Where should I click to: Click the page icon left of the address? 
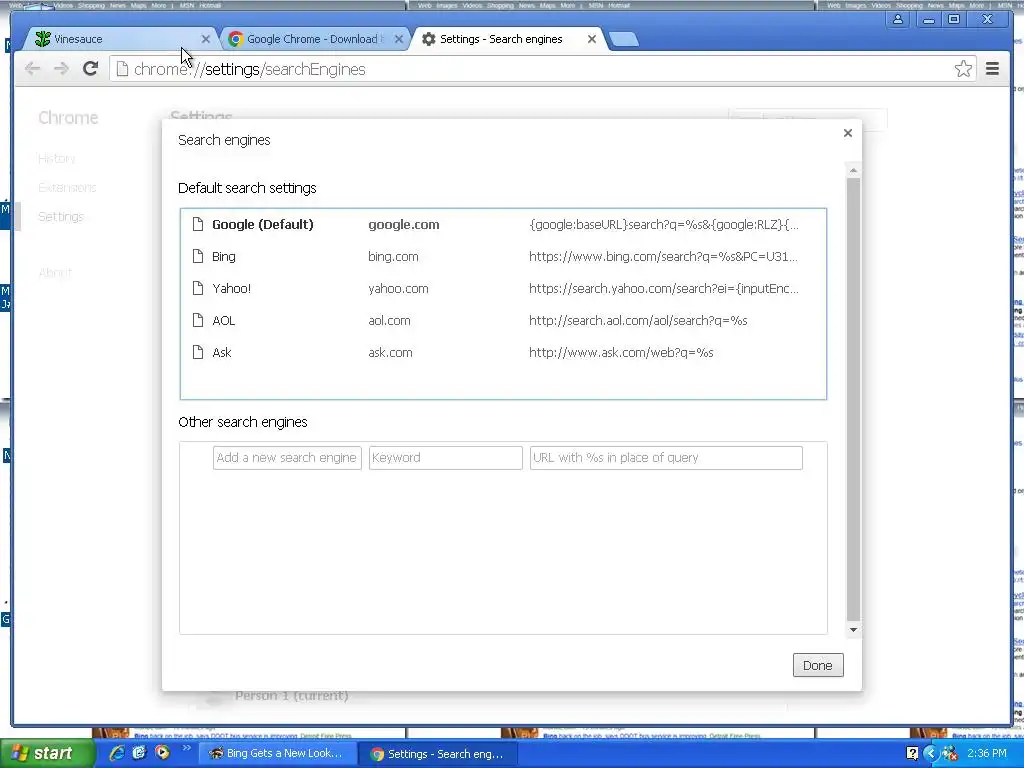[122, 69]
